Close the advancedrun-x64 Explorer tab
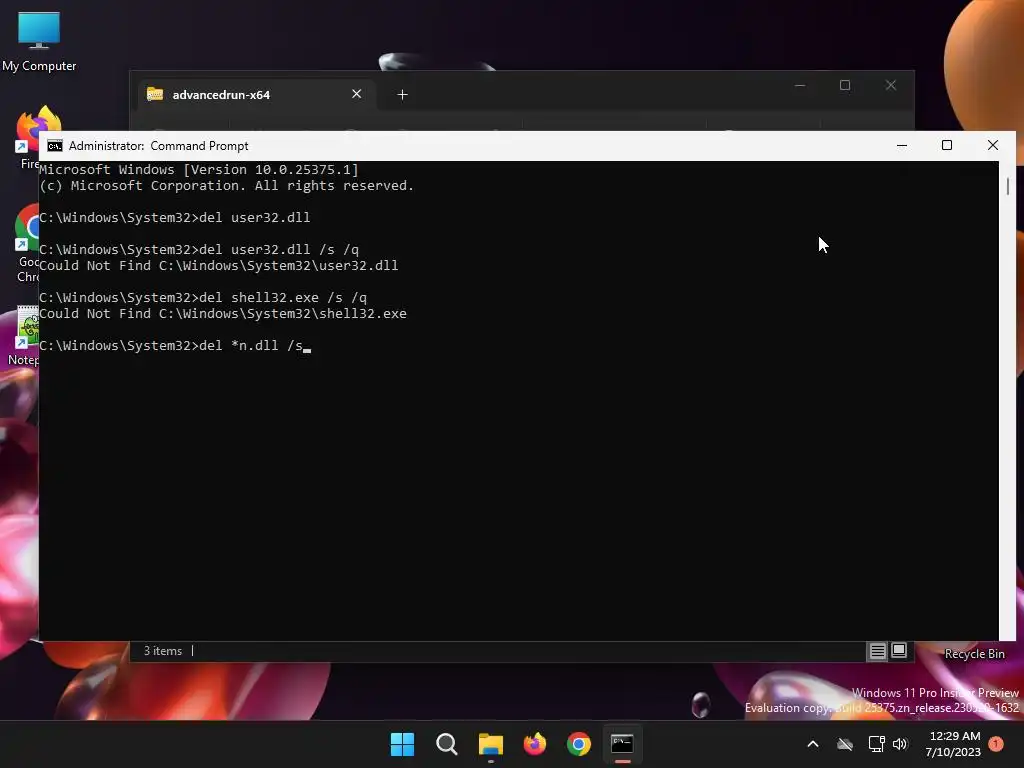 (x=357, y=94)
